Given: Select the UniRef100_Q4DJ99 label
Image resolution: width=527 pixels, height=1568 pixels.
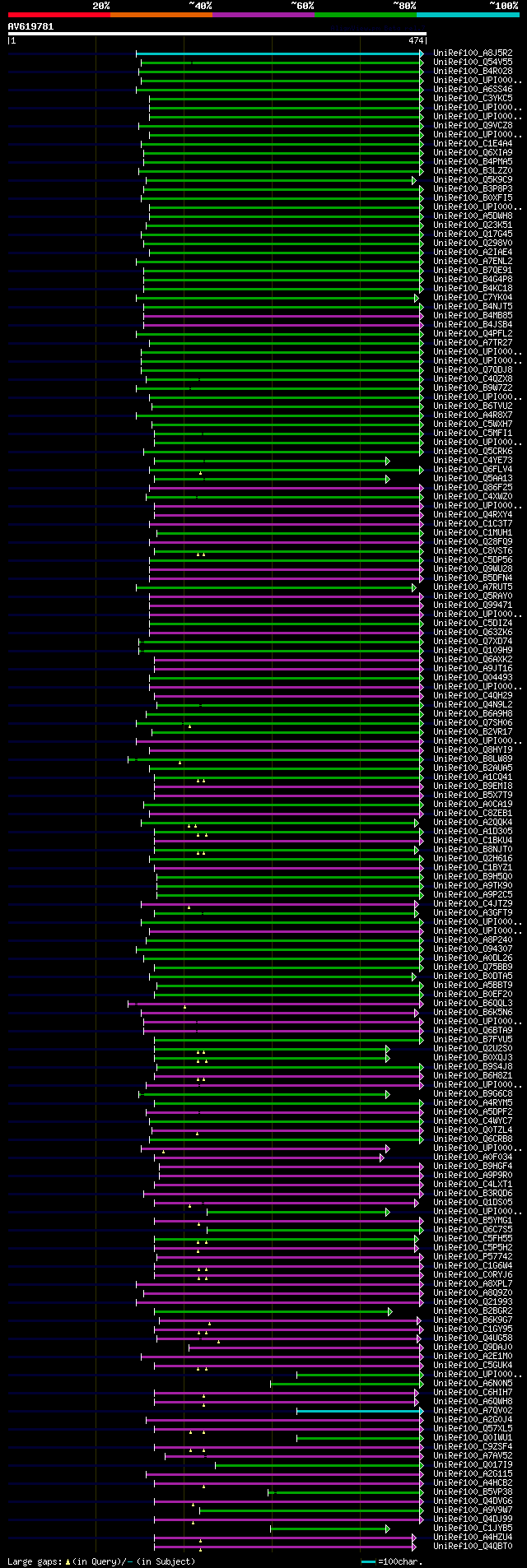Looking at the screenshot, I should (x=473, y=1519).
